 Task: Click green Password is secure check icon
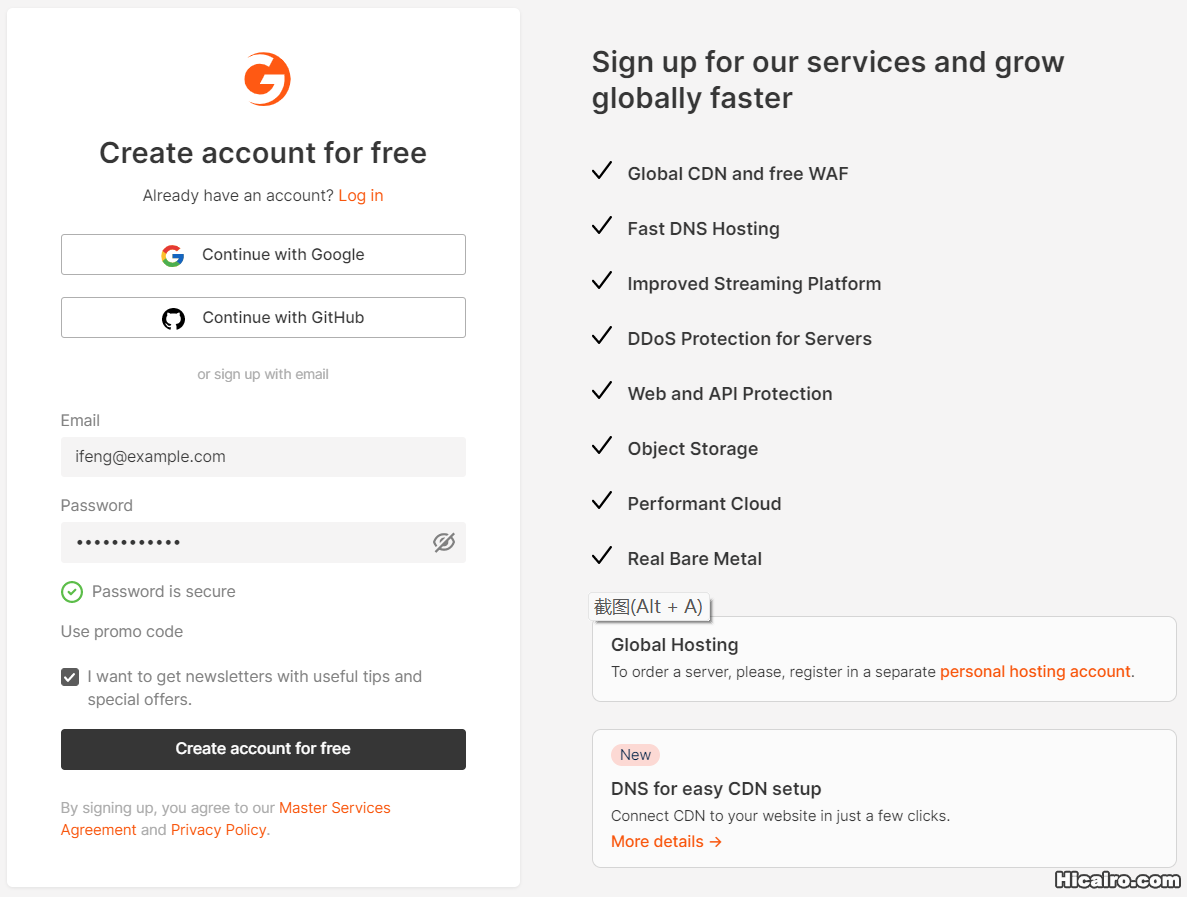(72, 592)
